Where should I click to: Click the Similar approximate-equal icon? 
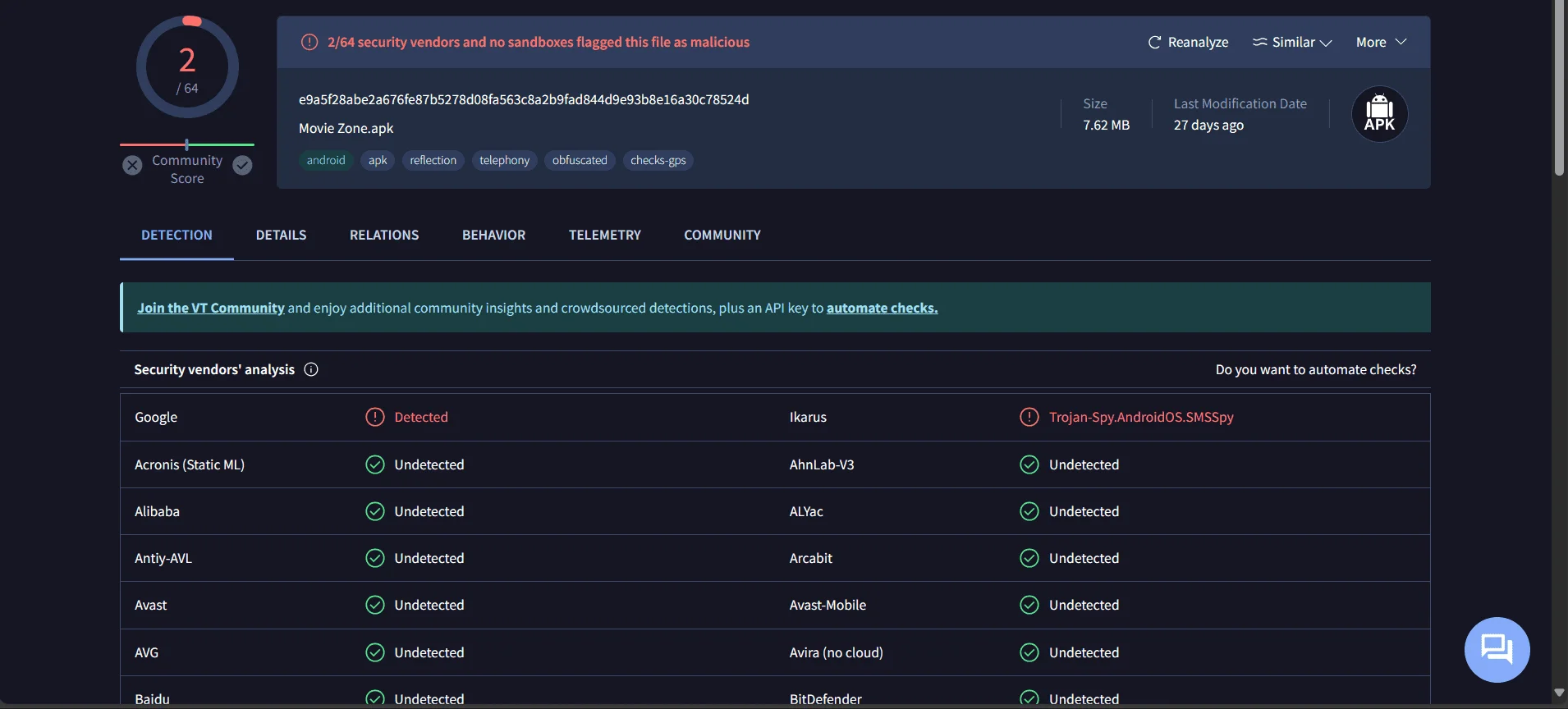pos(1259,42)
